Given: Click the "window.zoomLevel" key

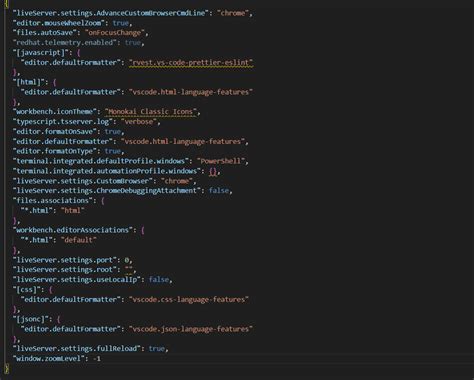Looking at the screenshot, I should (x=49, y=359).
